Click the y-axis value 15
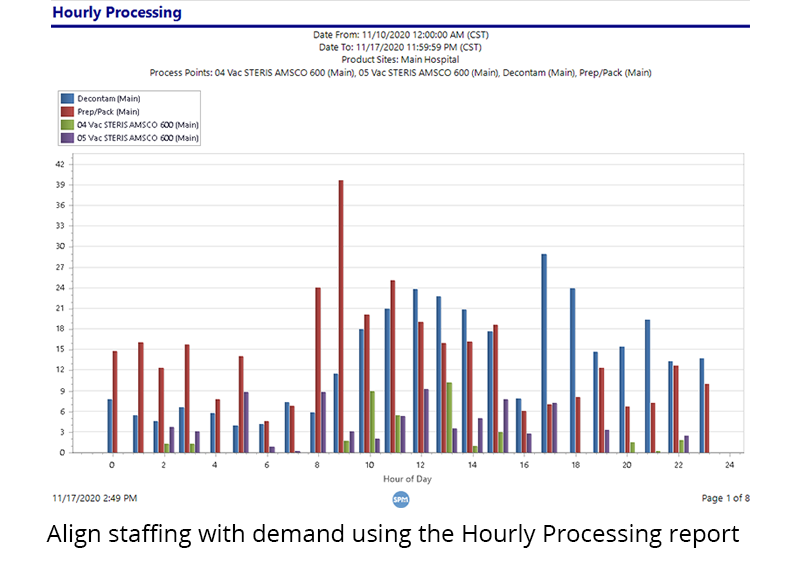 (60, 349)
